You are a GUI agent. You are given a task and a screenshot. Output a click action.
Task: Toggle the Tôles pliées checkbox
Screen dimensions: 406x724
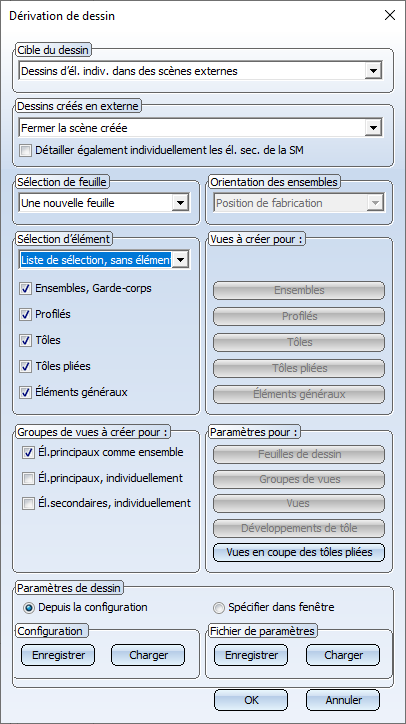[25, 367]
